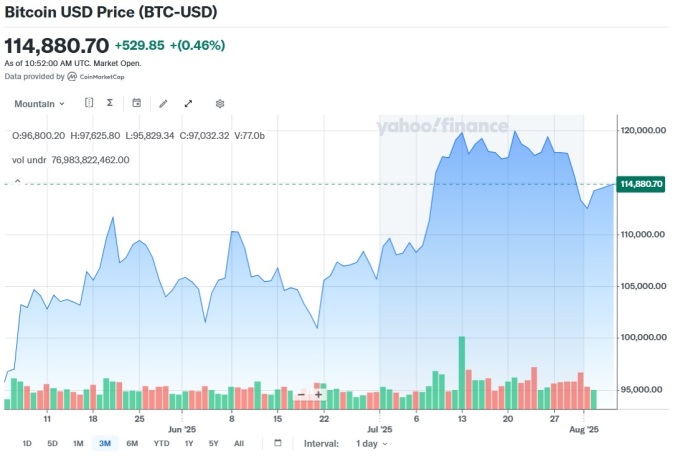Show the All time range
Screen dimensions: 680x458
click(x=238, y=443)
